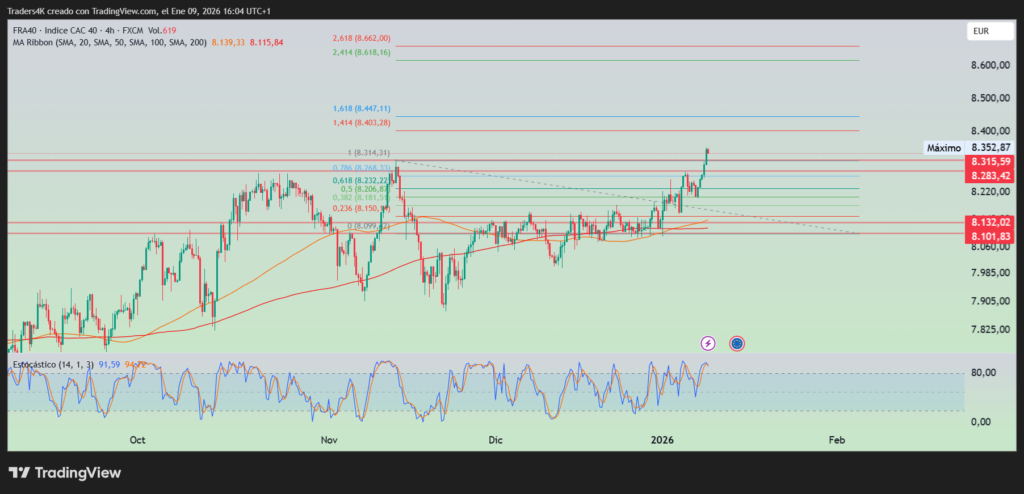Select the red 8.315,59 price label
Viewport: 1024px width, 494px height.
pos(990,162)
